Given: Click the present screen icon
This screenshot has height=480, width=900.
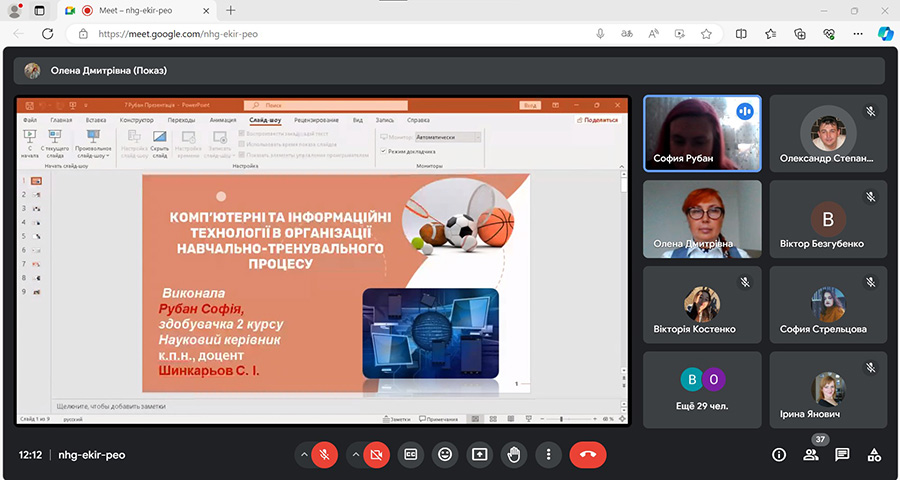Looking at the screenshot, I should (x=479, y=454).
